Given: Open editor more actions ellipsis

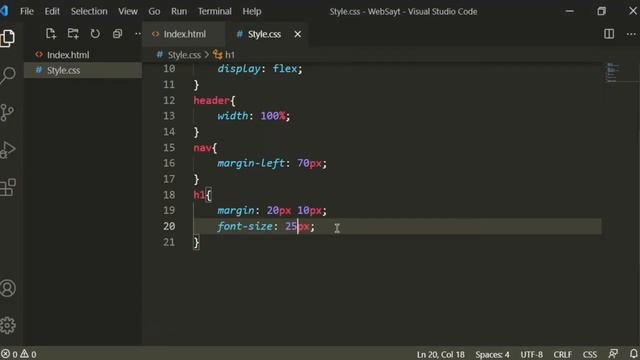Looking at the screenshot, I should click(631, 34).
